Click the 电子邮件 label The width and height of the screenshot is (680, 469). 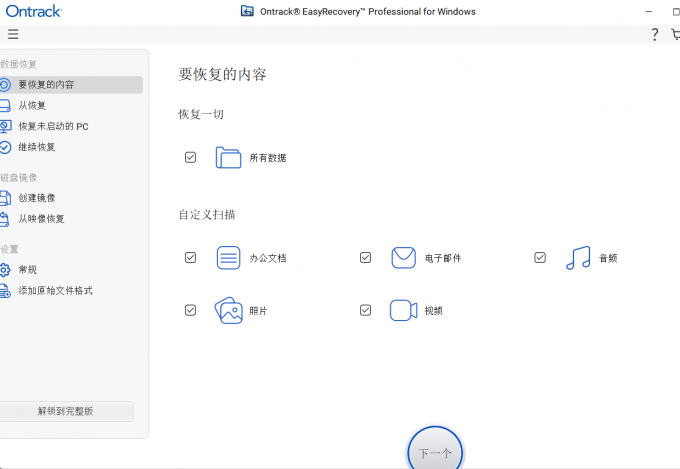(x=443, y=258)
